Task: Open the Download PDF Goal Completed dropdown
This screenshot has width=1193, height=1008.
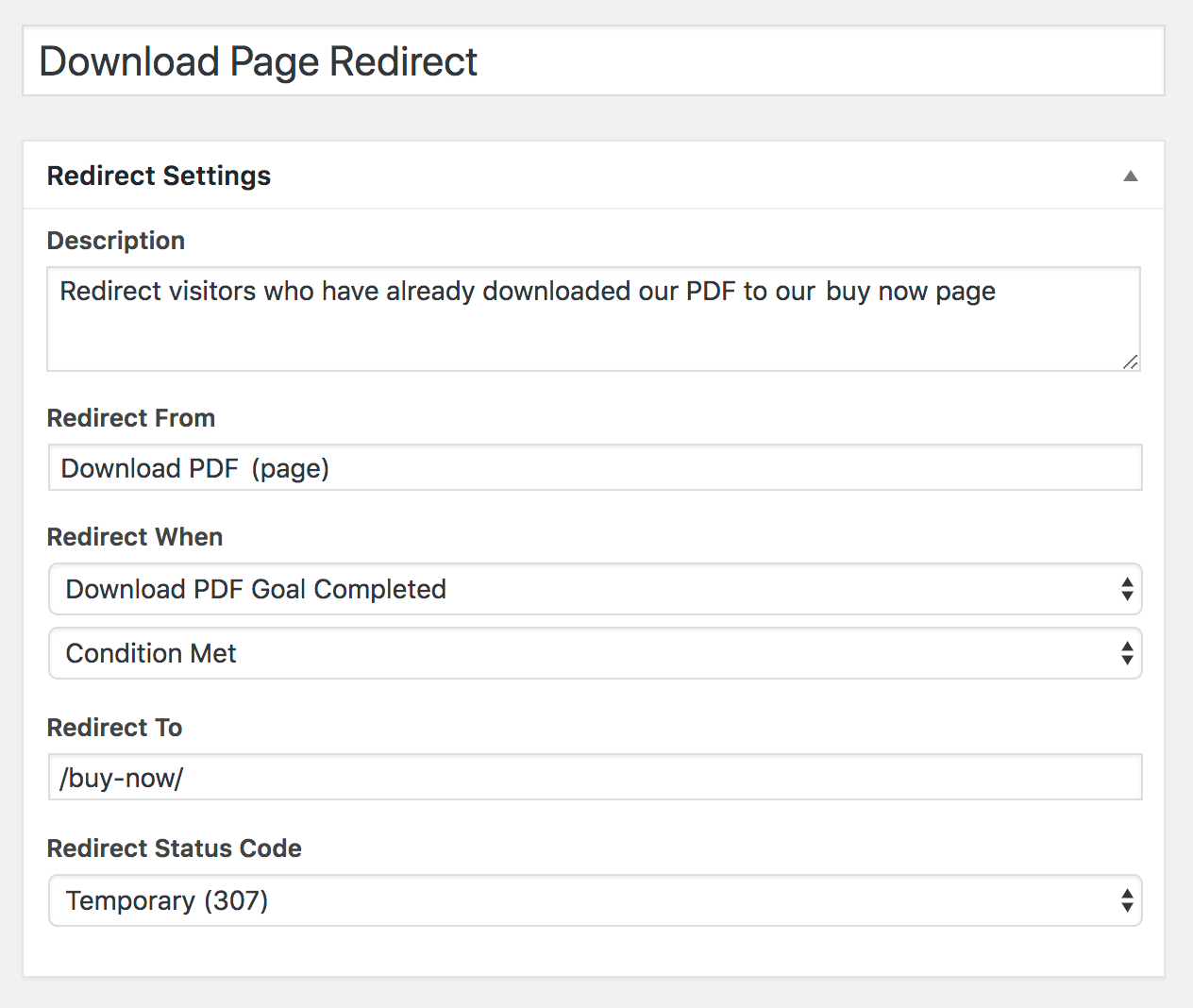Action: pos(595,589)
